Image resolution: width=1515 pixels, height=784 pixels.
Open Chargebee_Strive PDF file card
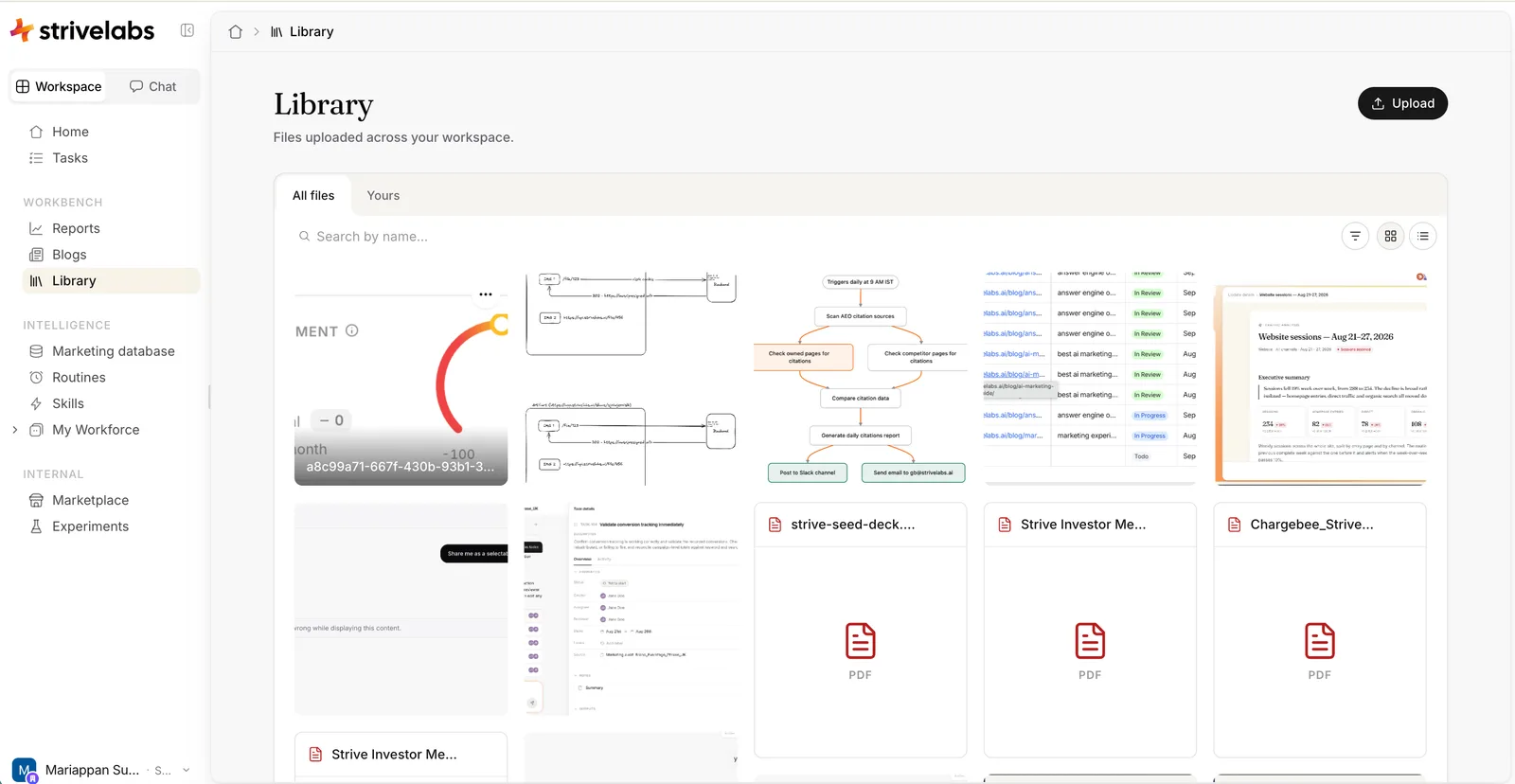point(1320,630)
